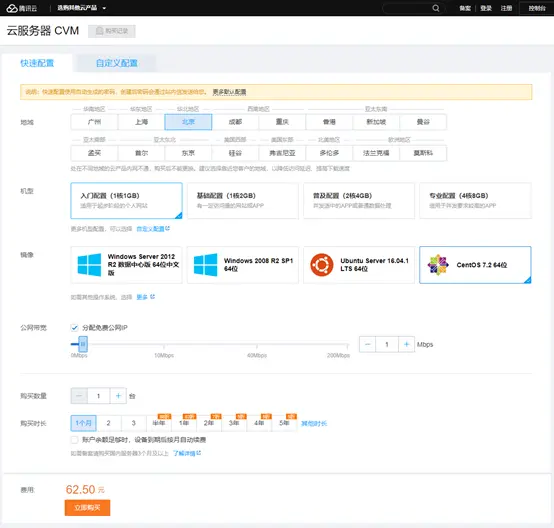The height and width of the screenshot is (528, 554).
Task: Open the 了解详情 details link
Action: click(x=187, y=453)
